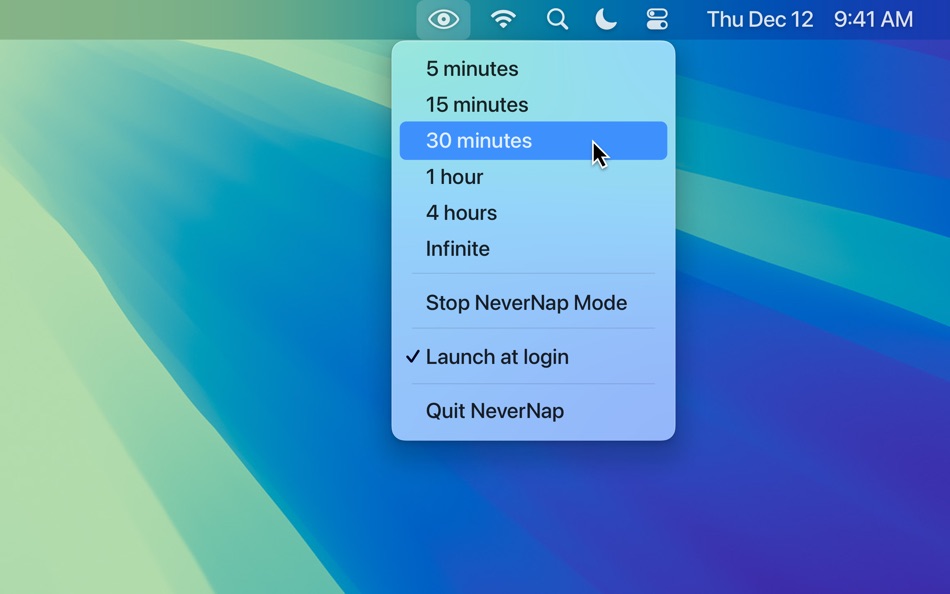Image resolution: width=950 pixels, height=594 pixels.
Task: Click the date Thu Dec 12
Action: (760, 19)
